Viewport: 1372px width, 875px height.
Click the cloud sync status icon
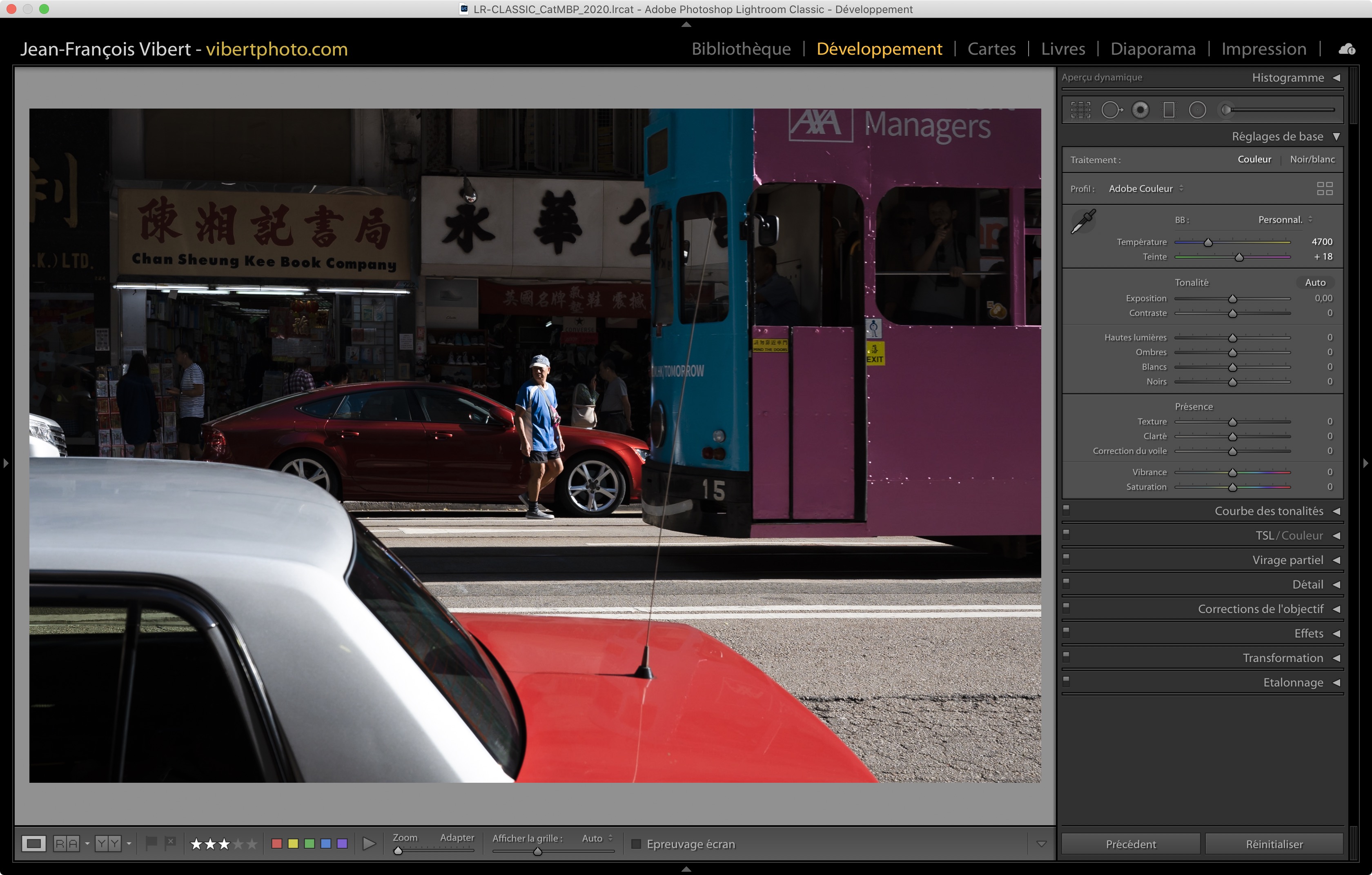1346,49
